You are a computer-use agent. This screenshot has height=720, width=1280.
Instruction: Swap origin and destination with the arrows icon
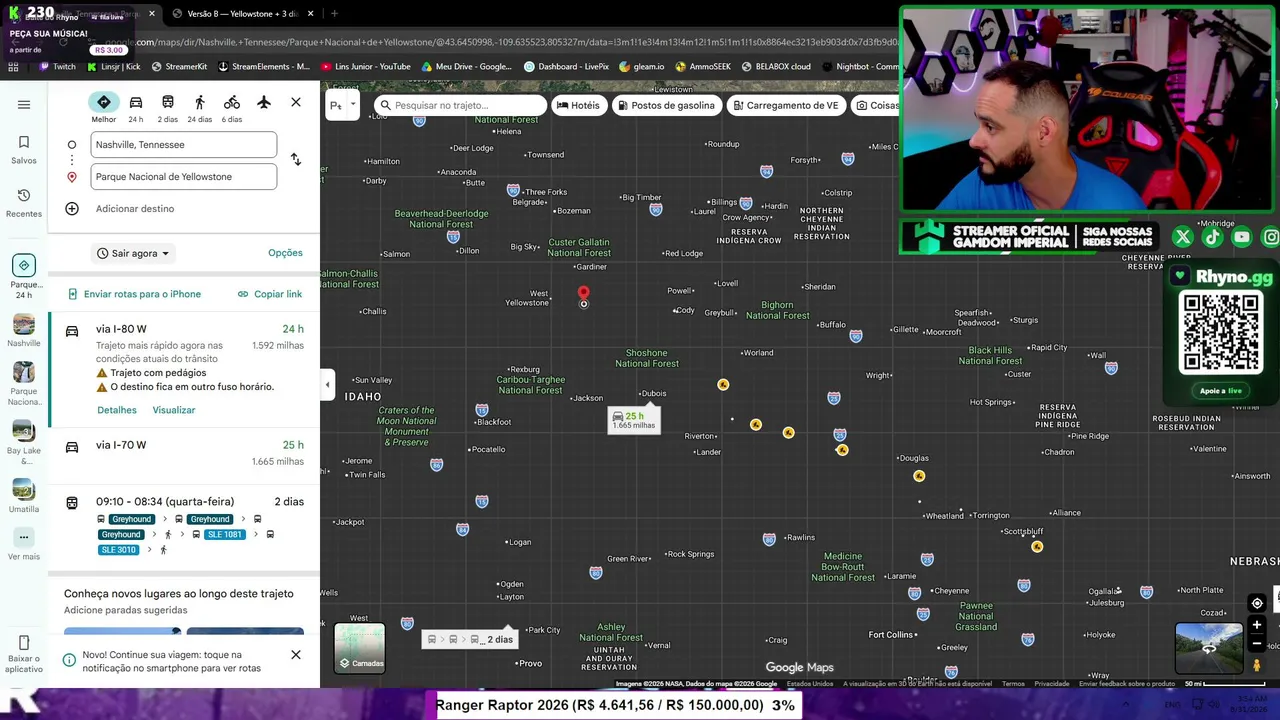point(295,160)
